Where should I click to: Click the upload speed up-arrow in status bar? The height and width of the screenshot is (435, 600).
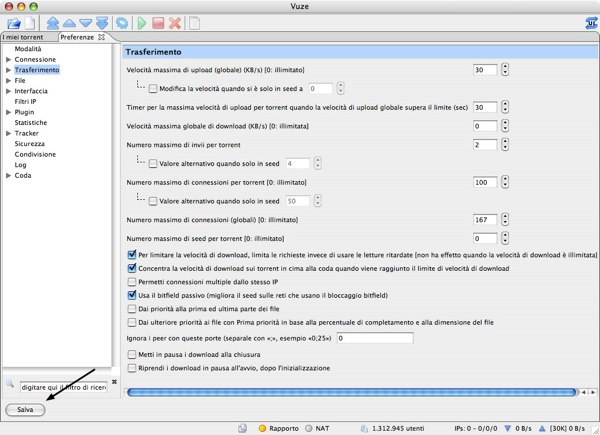click(542, 428)
